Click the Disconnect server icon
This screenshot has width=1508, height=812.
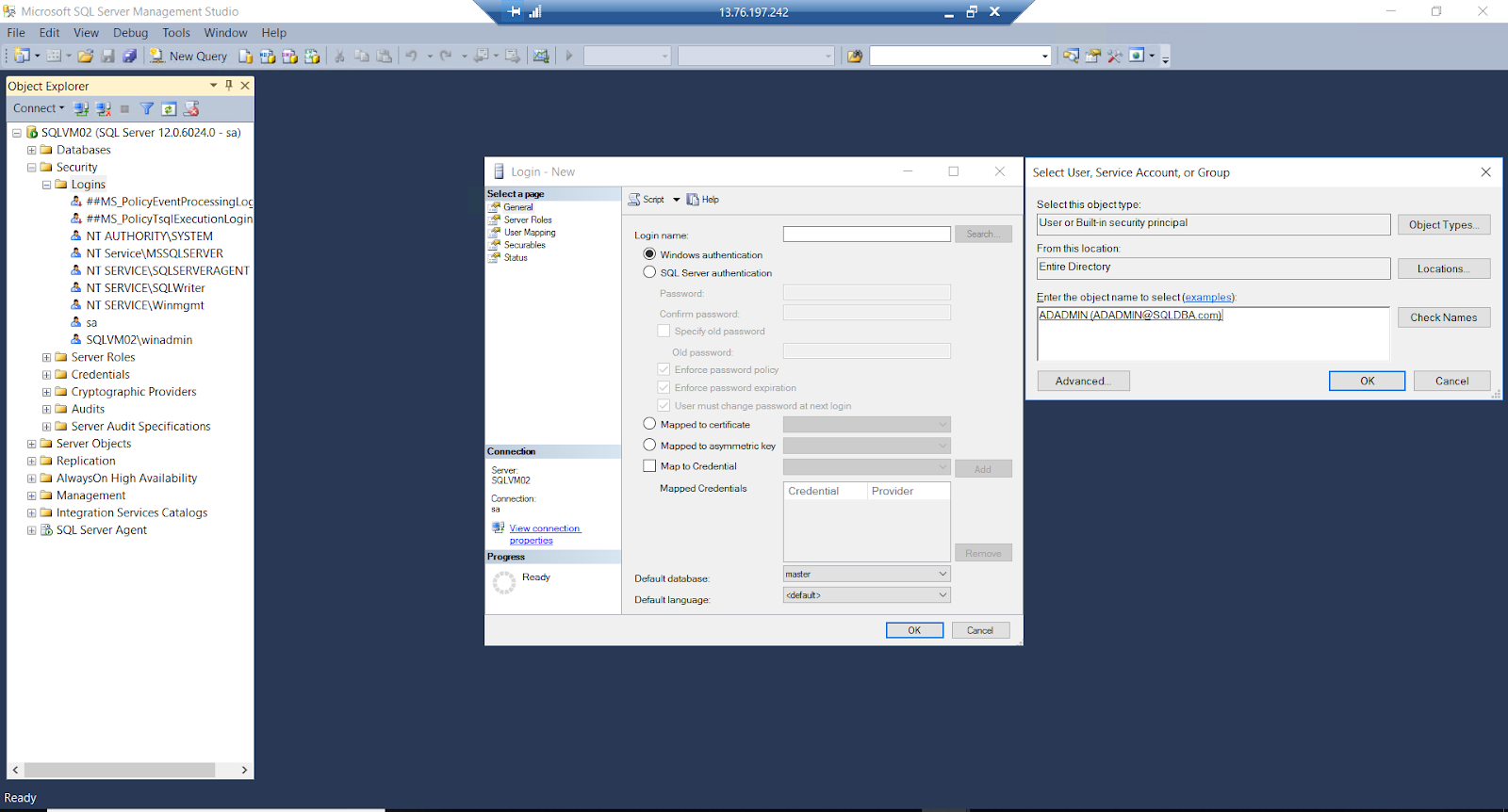(104, 109)
